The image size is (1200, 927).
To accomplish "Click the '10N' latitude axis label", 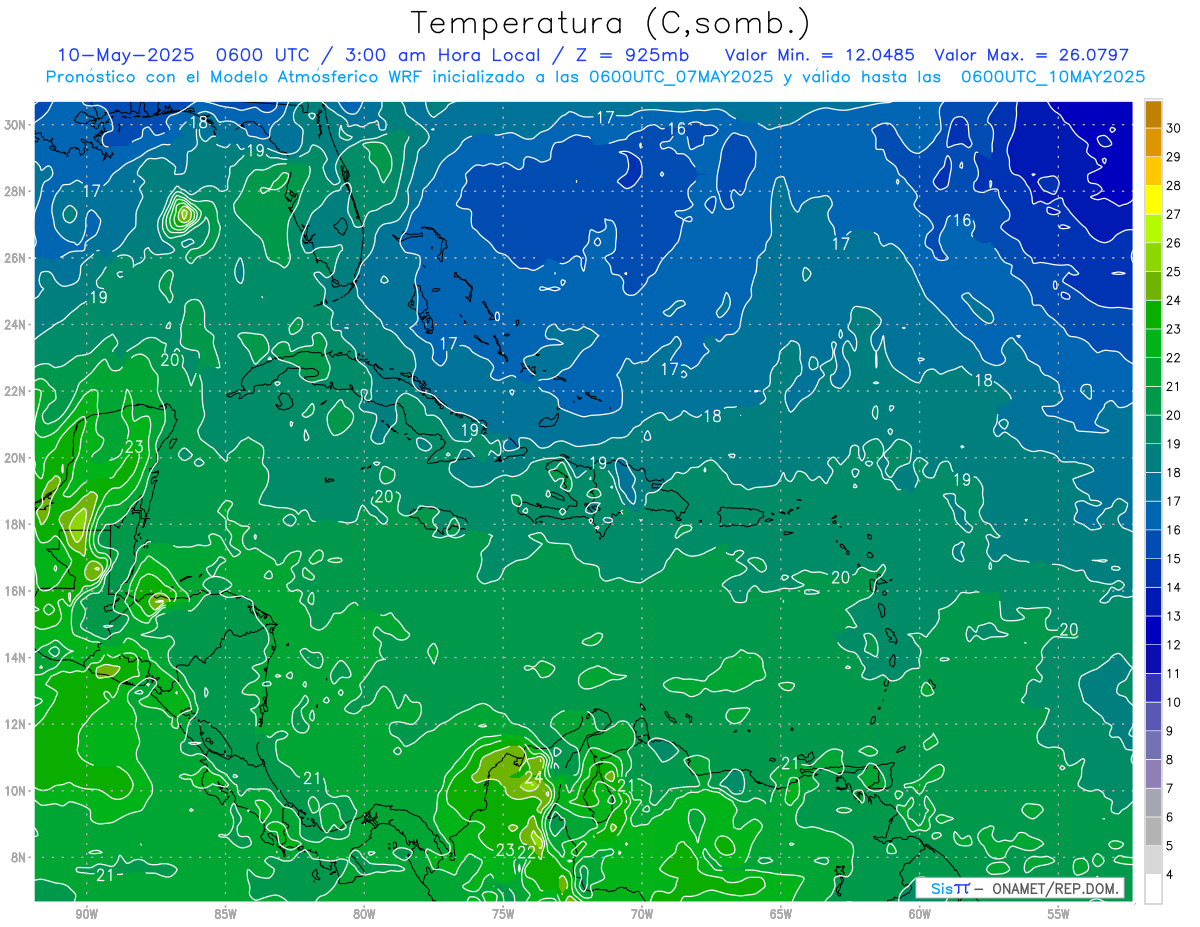I will [17, 791].
